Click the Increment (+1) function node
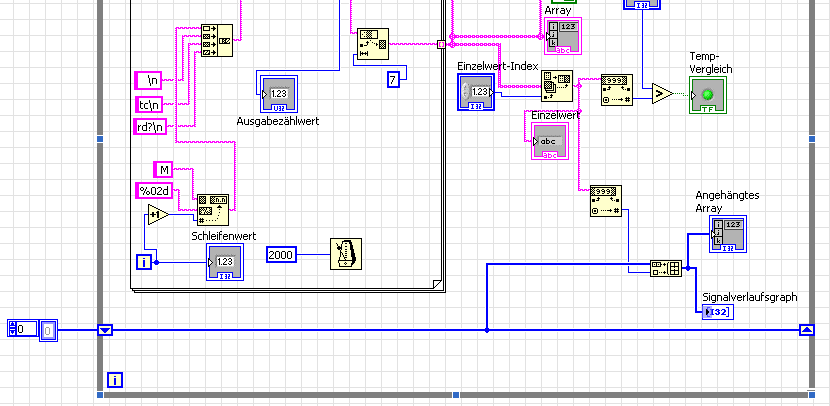The height and width of the screenshot is (406, 830). tap(158, 214)
